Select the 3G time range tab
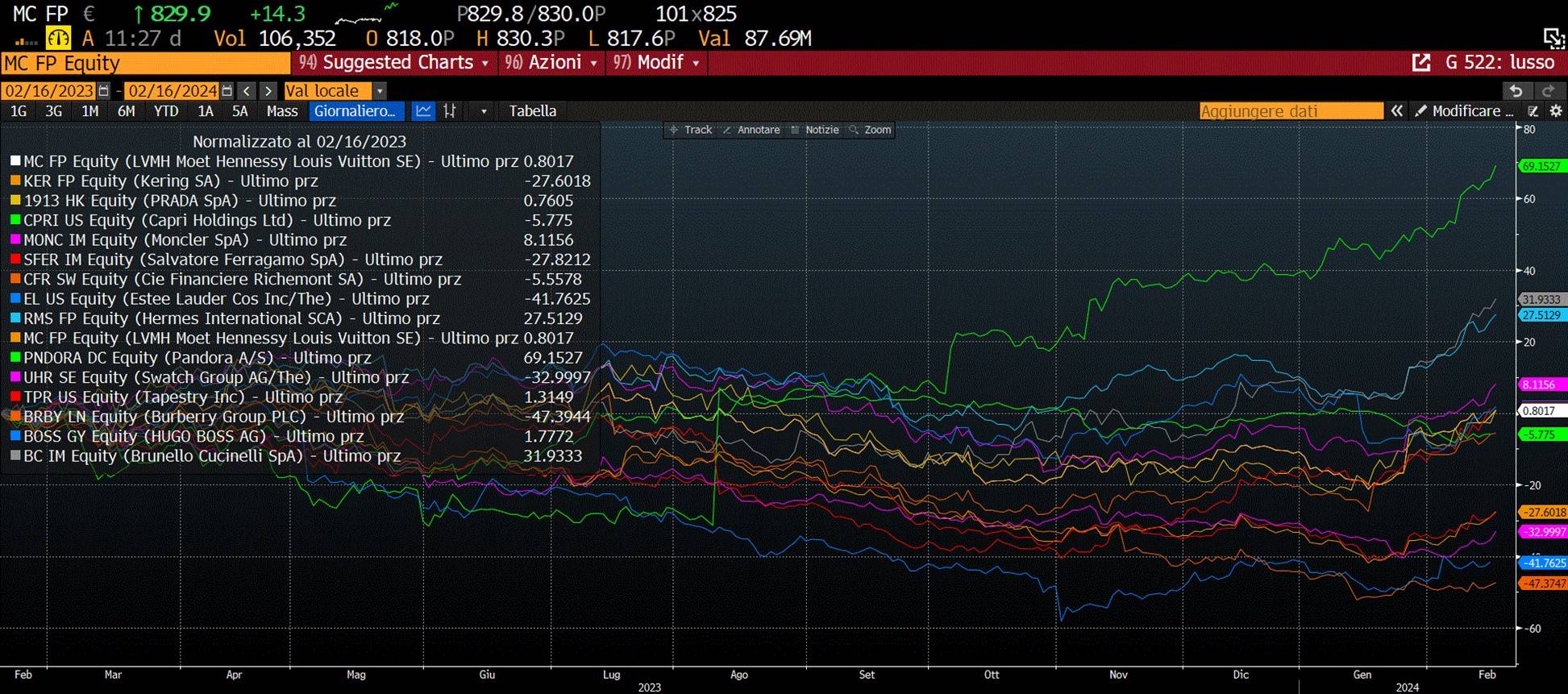 coord(54,111)
